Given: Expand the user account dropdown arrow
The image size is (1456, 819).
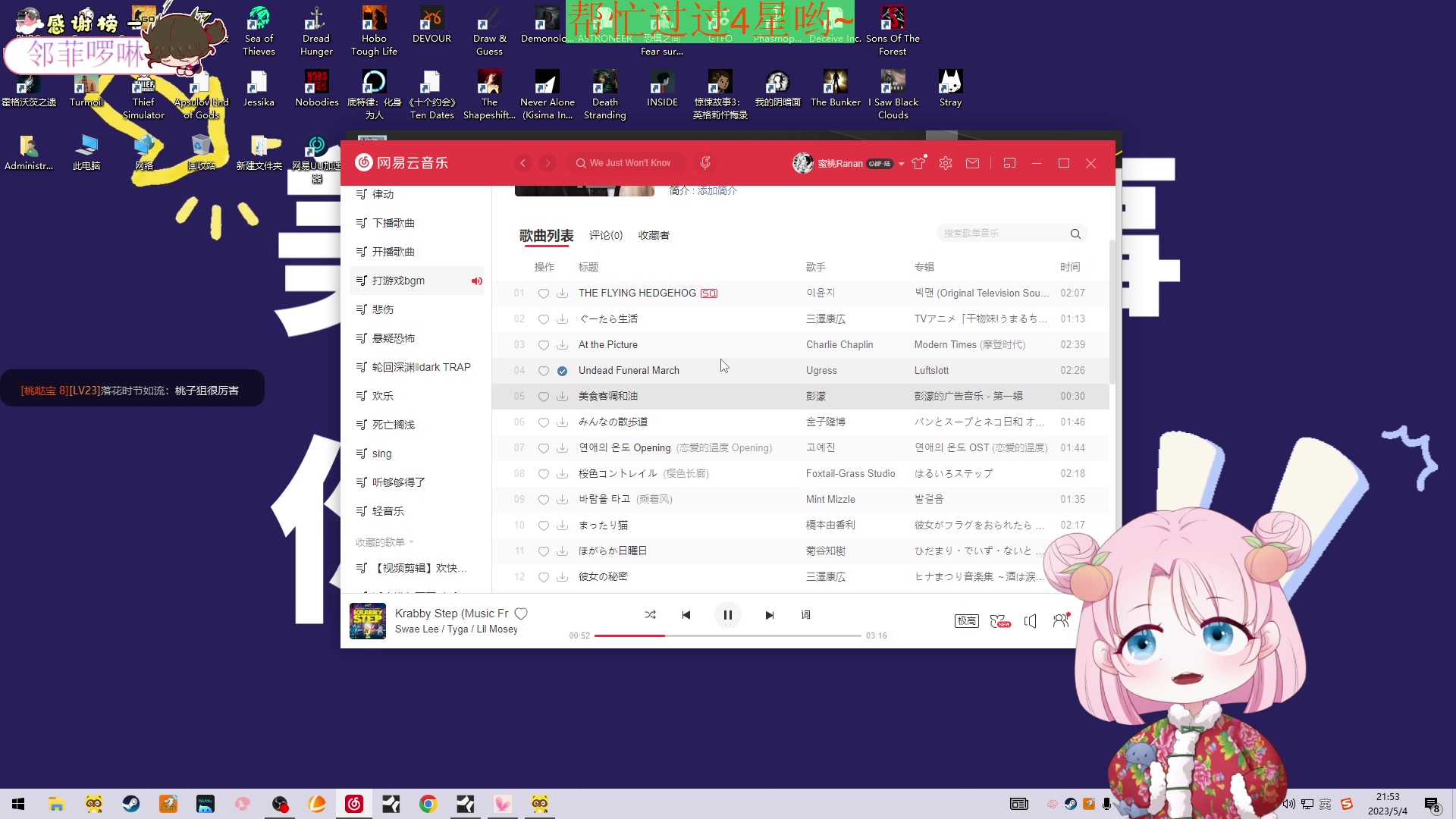Looking at the screenshot, I should tap(901, 164).
